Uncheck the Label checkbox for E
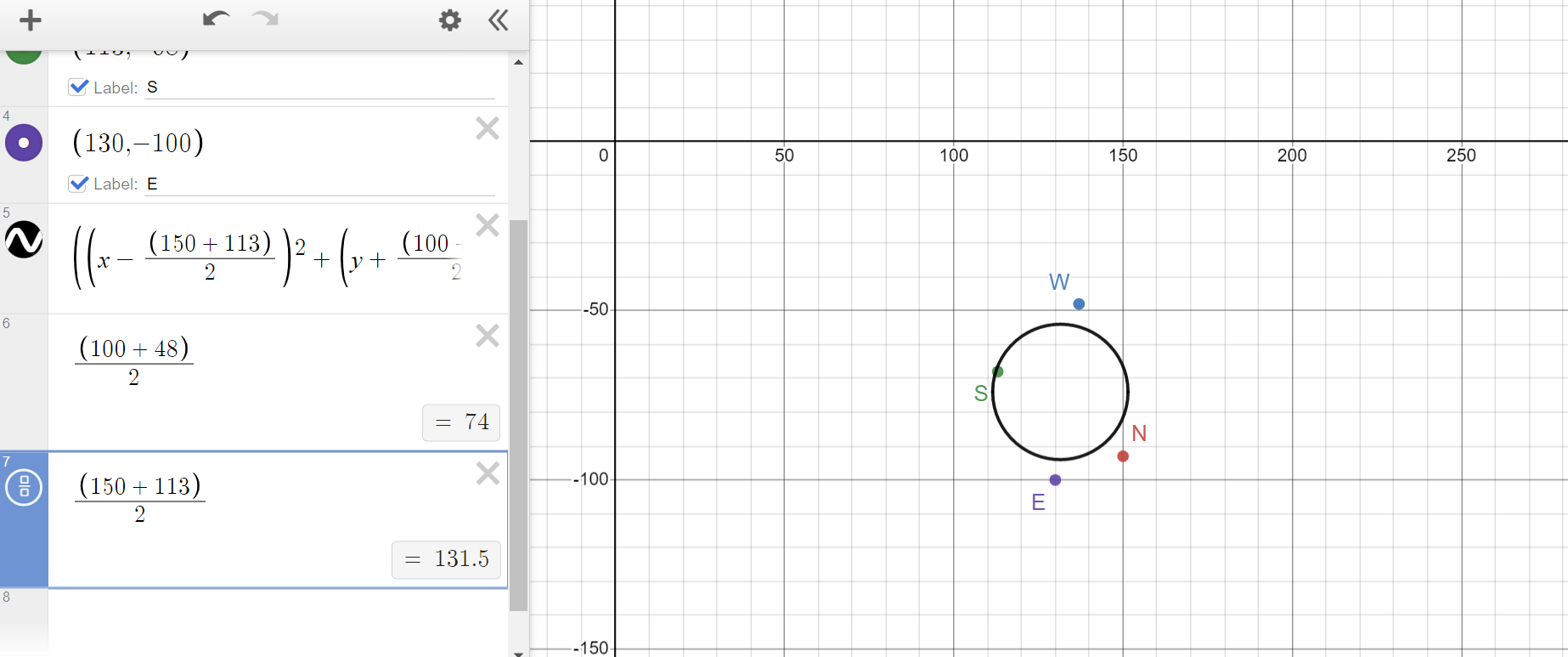 [x=78, y=184]
